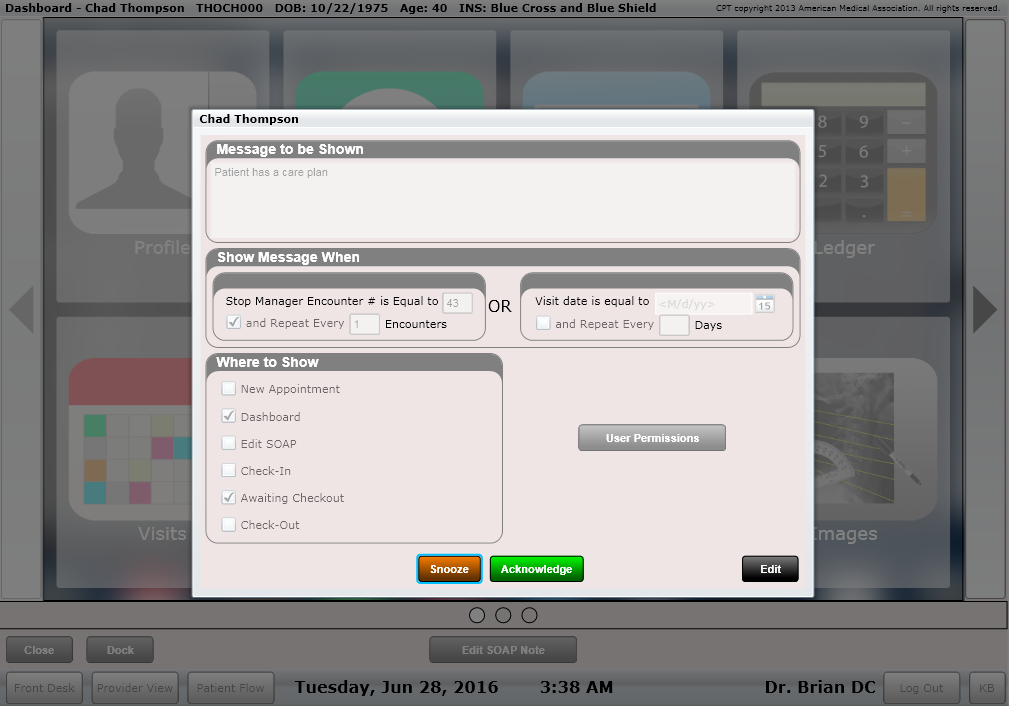This screenshot has height=706, width=1009.
Task: Open the calendar date picker icon
Action: coord(764,303)
